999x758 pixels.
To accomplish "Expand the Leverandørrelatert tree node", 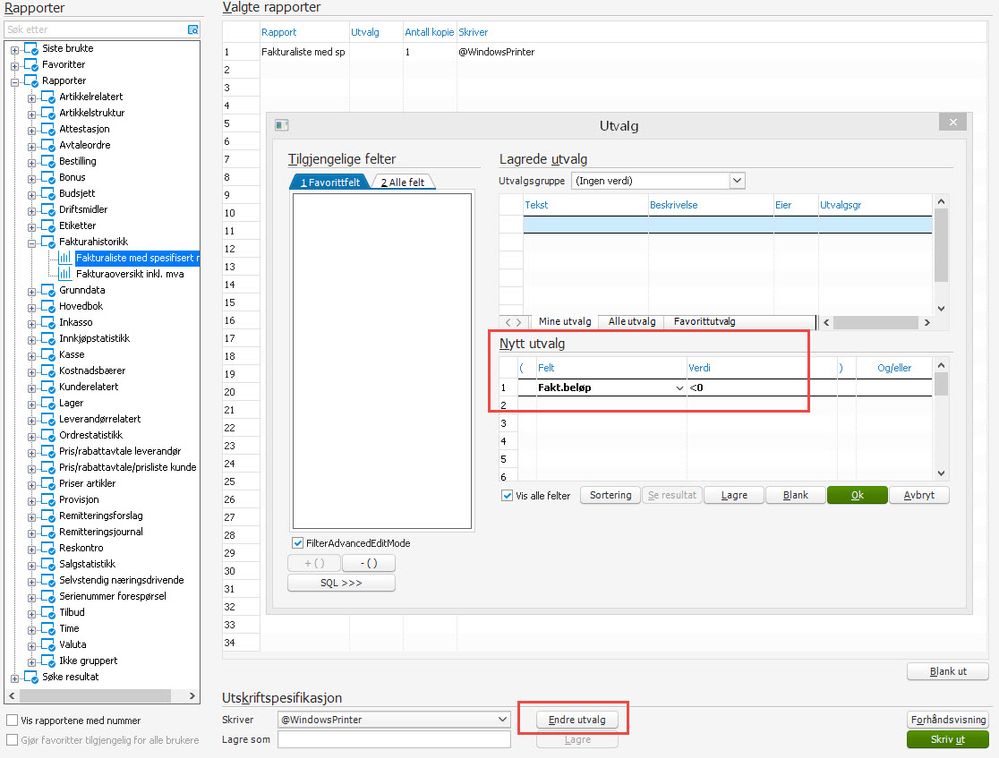I will (x=31, y=420).
